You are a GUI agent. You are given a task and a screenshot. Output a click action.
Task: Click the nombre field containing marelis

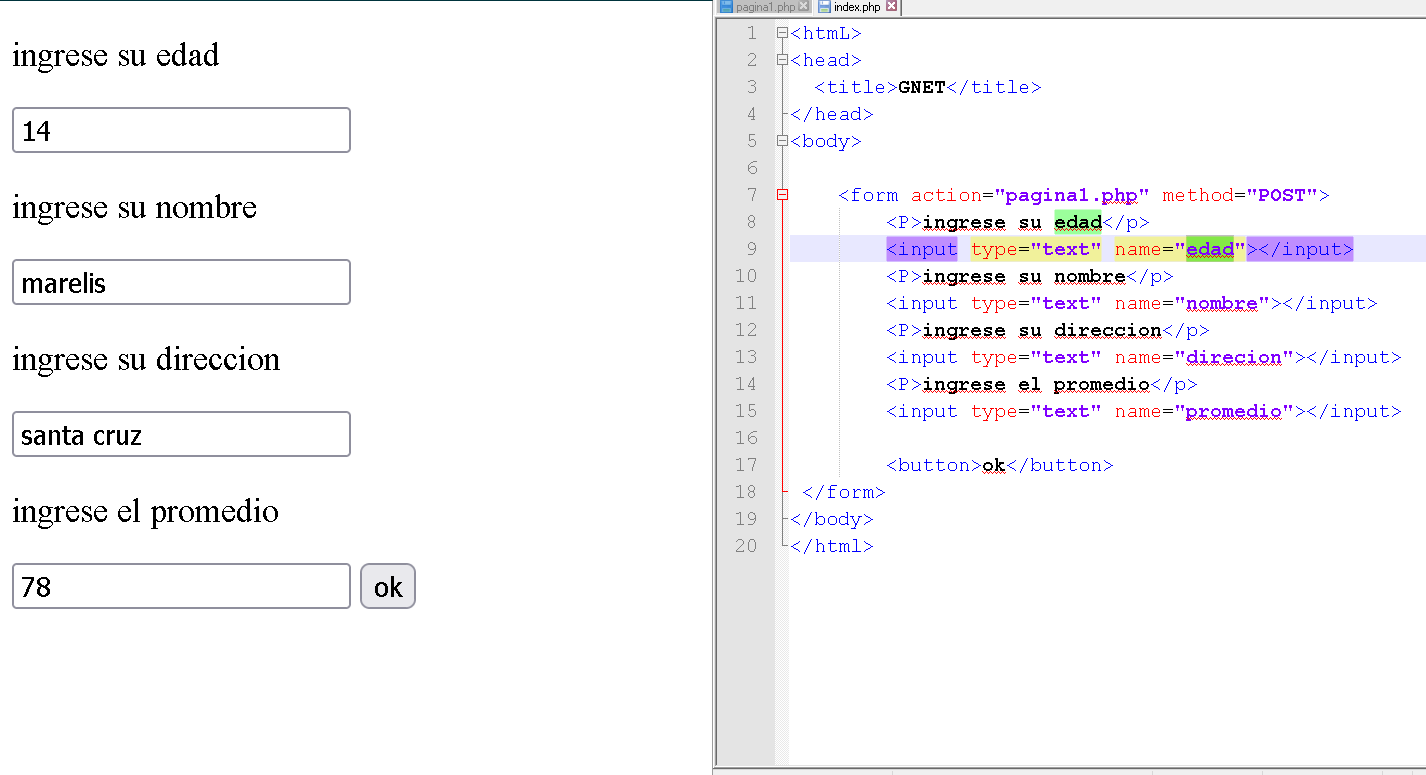[181, 282]
